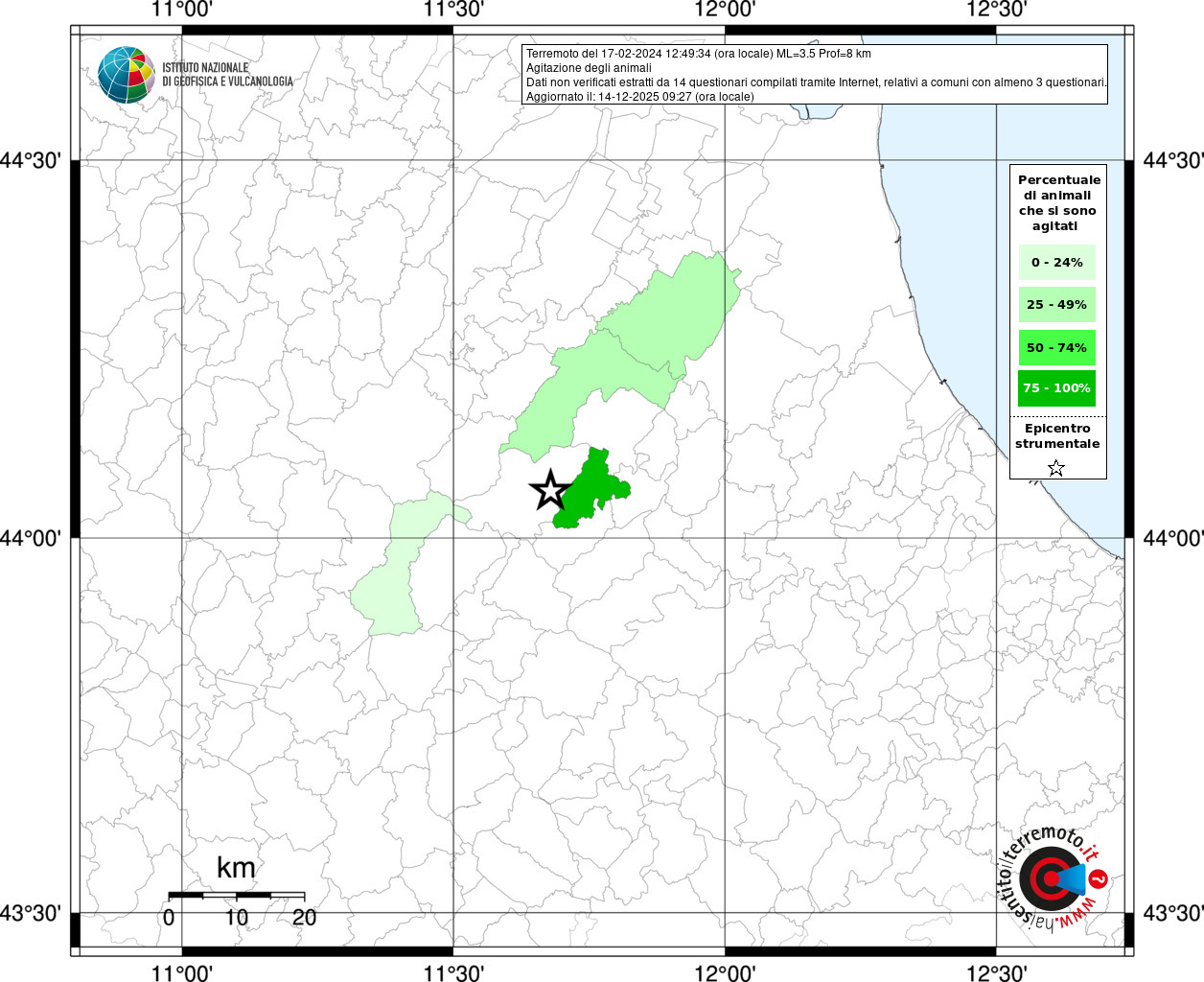The width and height of the screenshot is (1204, 982).
Task: Click the star symbol in the legend
Action: [x=1056, y=468]
